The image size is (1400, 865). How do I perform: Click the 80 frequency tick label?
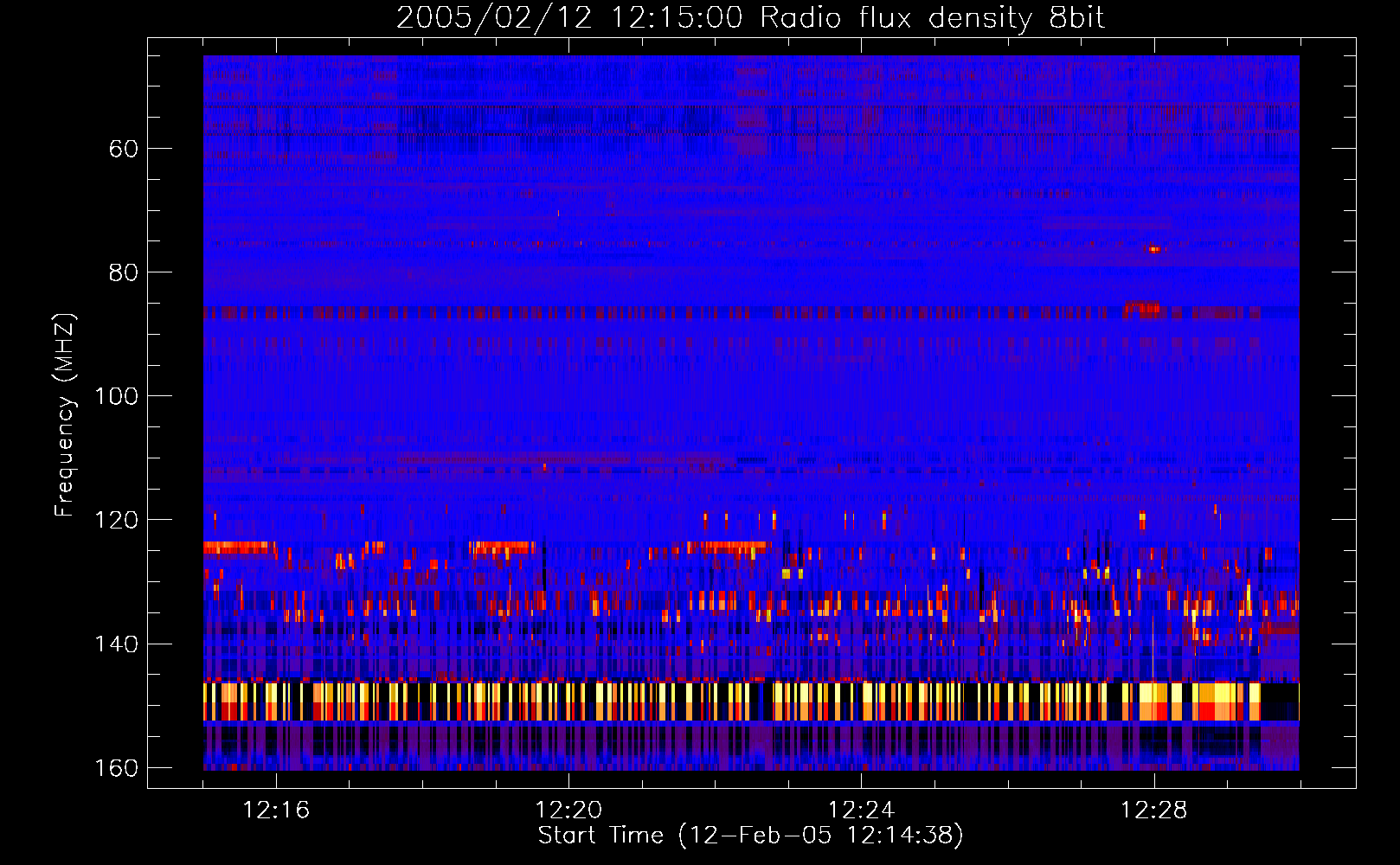[124, 272]
